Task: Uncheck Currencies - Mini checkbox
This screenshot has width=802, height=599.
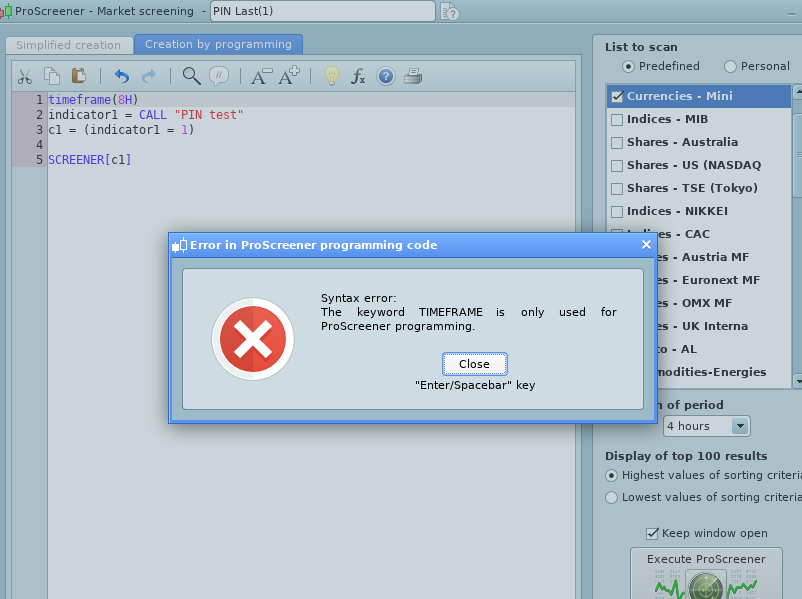Action: 617,96
